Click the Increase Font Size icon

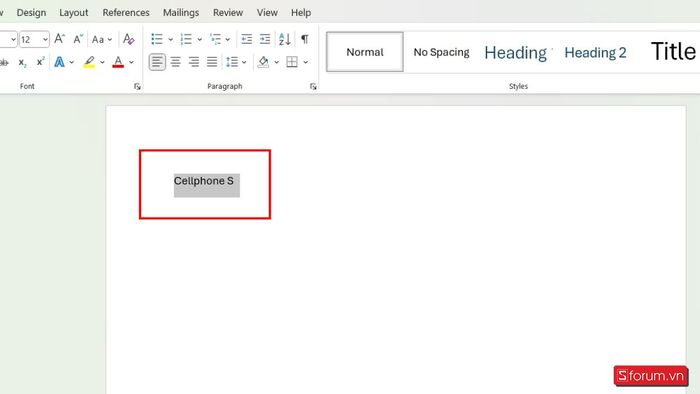click(59, 39)
